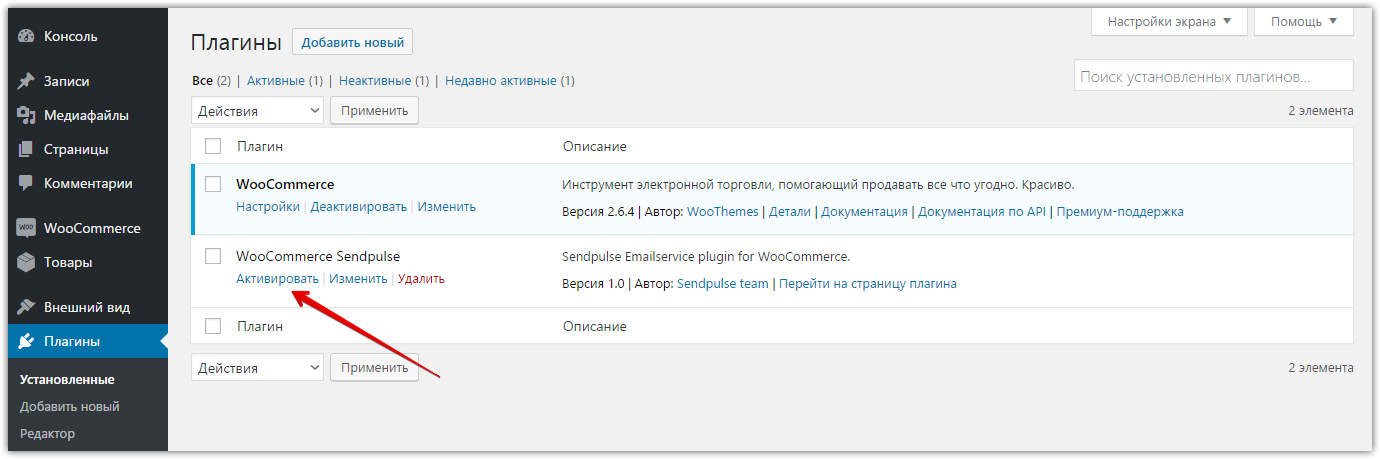Click the WooCommerce sidebar logo icon
The width and height of the screenshot is (1380, 459).
(x=27, y=228)
